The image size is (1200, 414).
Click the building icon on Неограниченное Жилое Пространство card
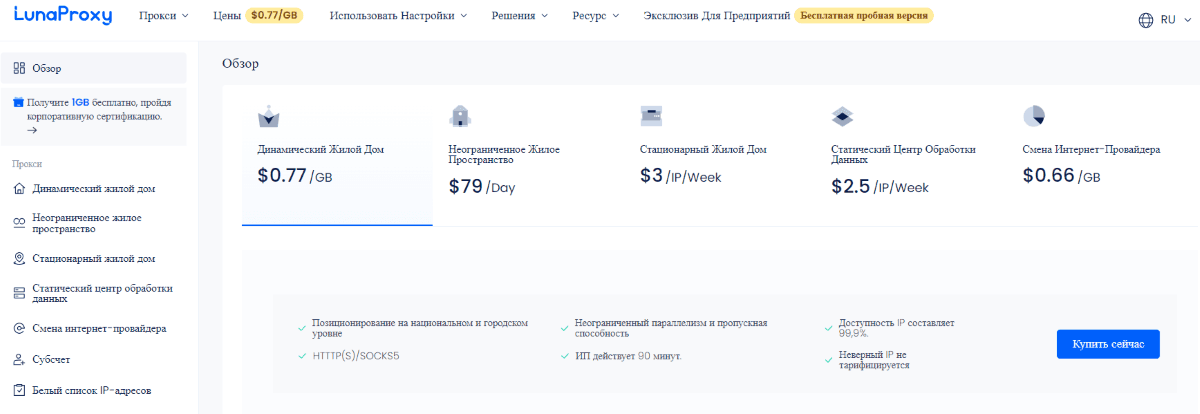(x=460, y=116)
